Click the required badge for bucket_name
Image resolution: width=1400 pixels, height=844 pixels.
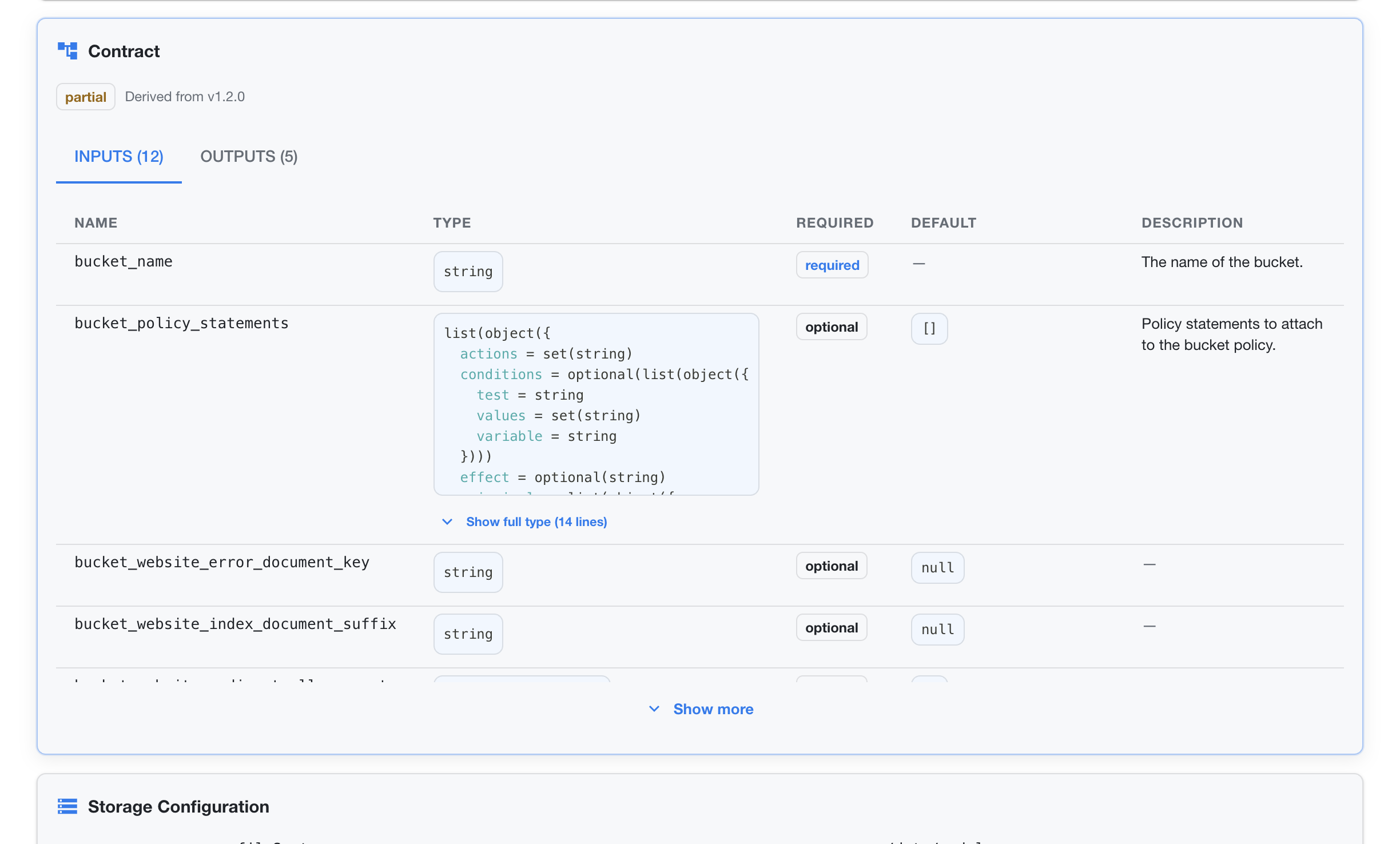pos(832,265)
